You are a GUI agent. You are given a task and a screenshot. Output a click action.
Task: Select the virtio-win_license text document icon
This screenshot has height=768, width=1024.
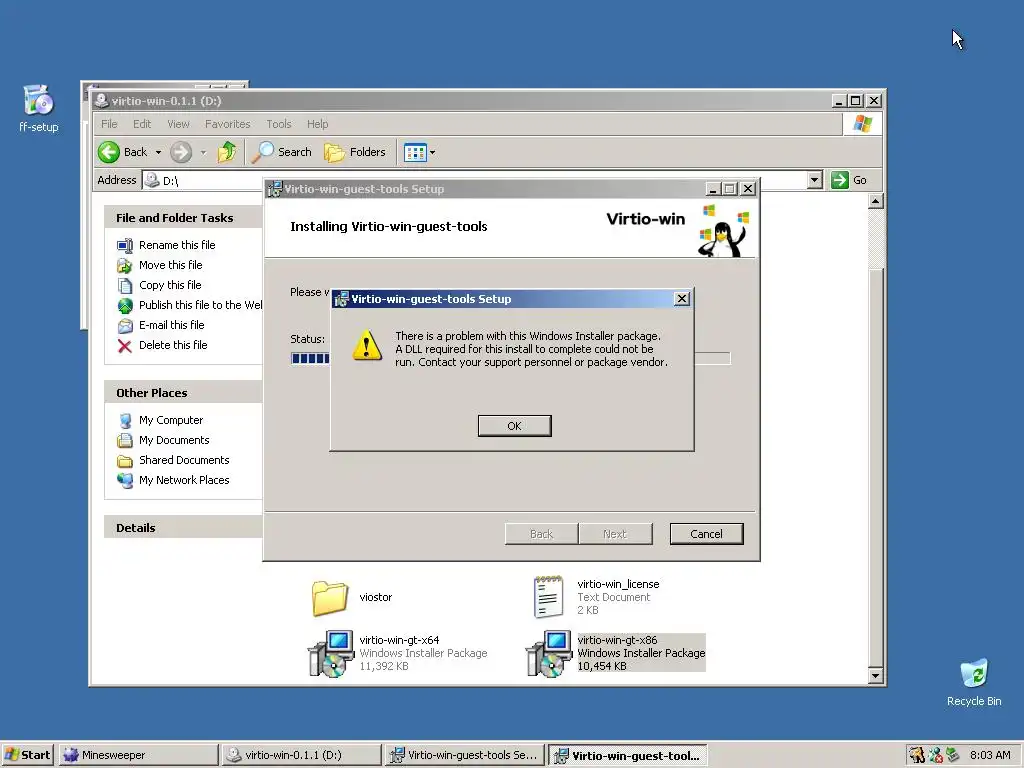click(x=548, y=596)
